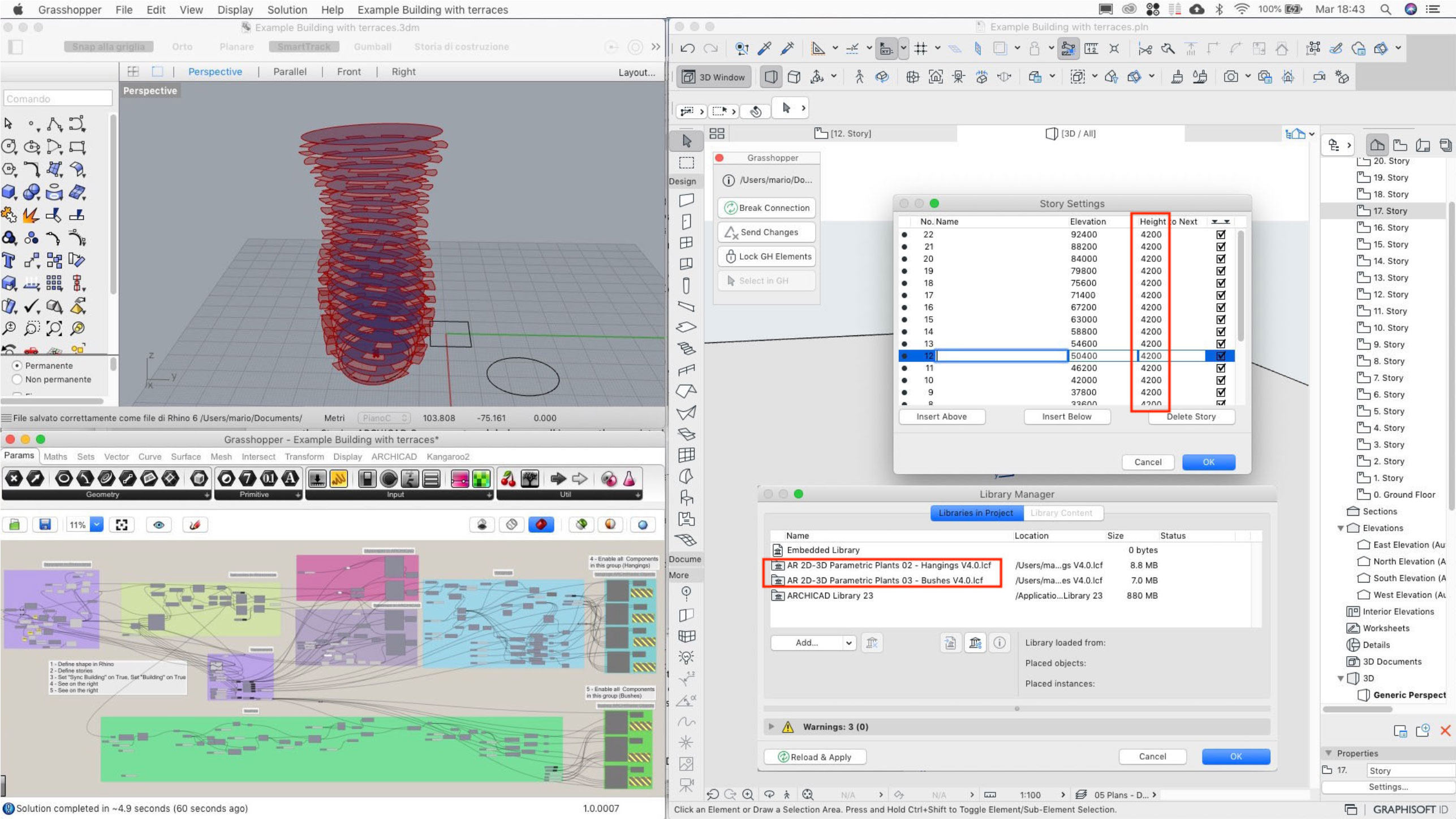
Task: Collapse the Elevations tree folder
Action: pos(1340,528)
